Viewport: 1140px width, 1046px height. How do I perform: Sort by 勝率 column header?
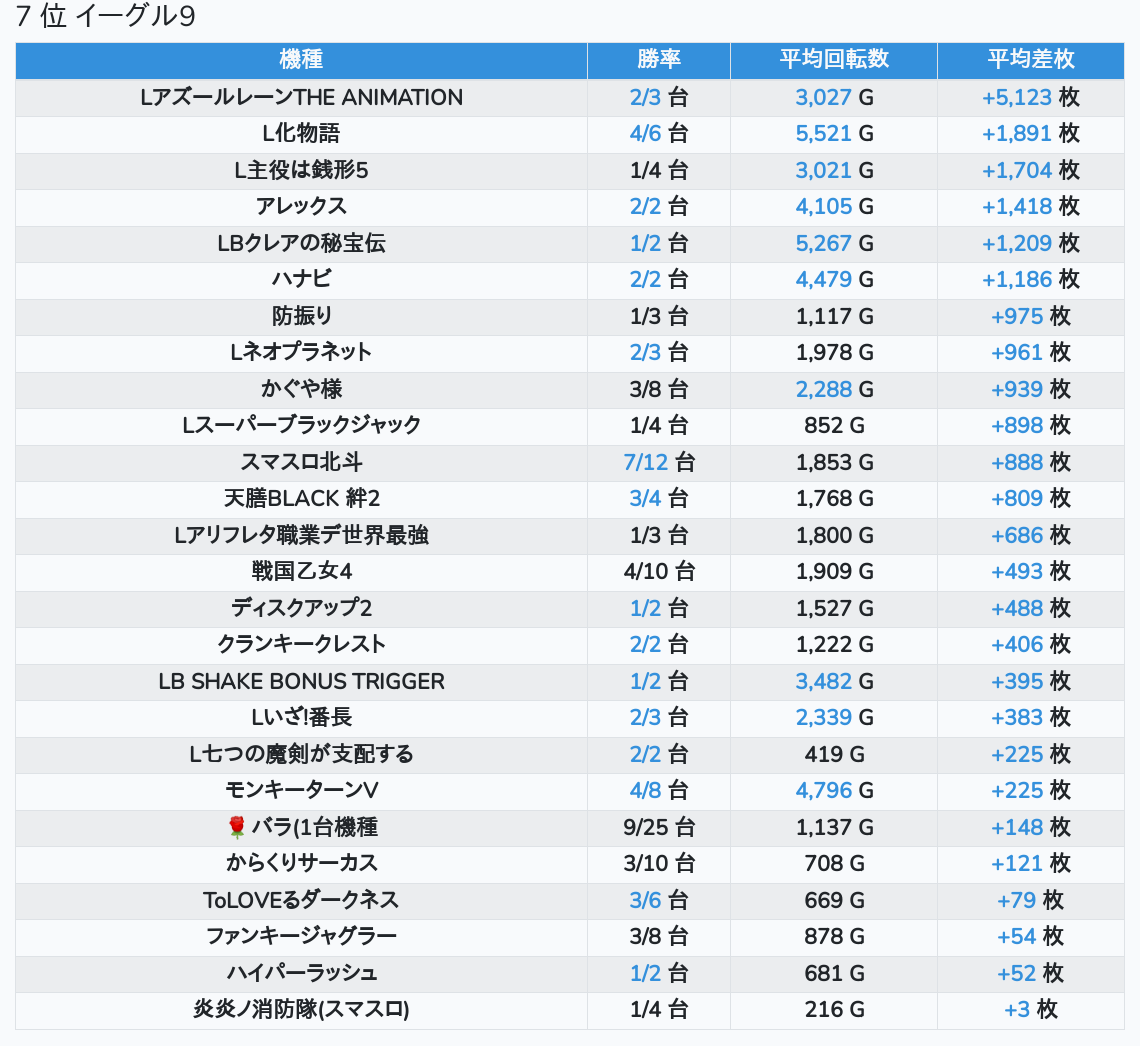tap(658, 59)
